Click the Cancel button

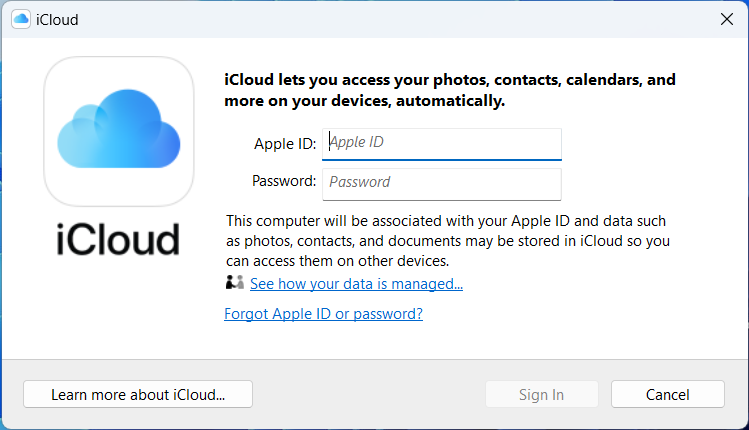click(668, 394)
